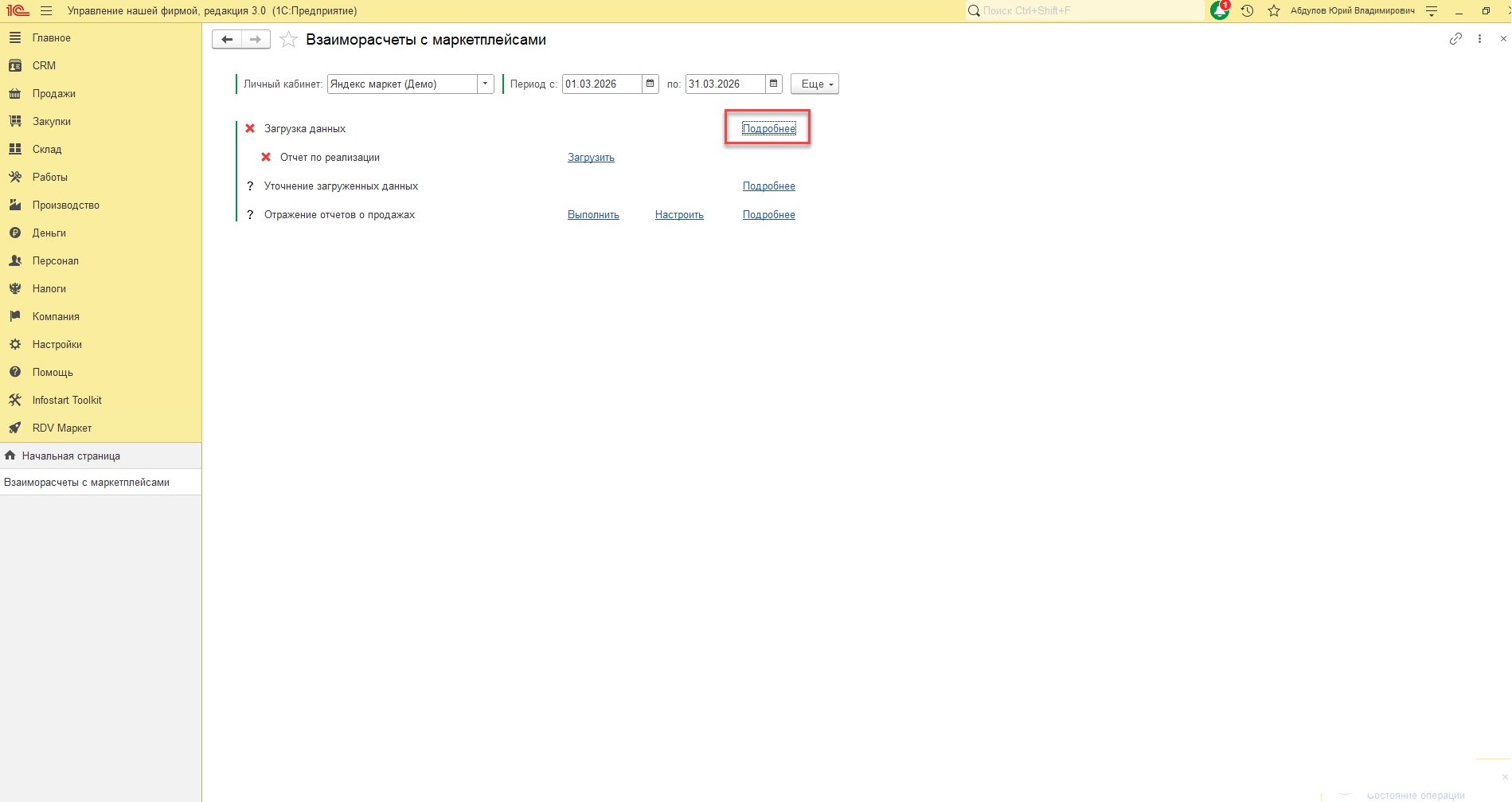
Task: Click the Infostart Toolkit wrench icon
Action: coord(15,400)
